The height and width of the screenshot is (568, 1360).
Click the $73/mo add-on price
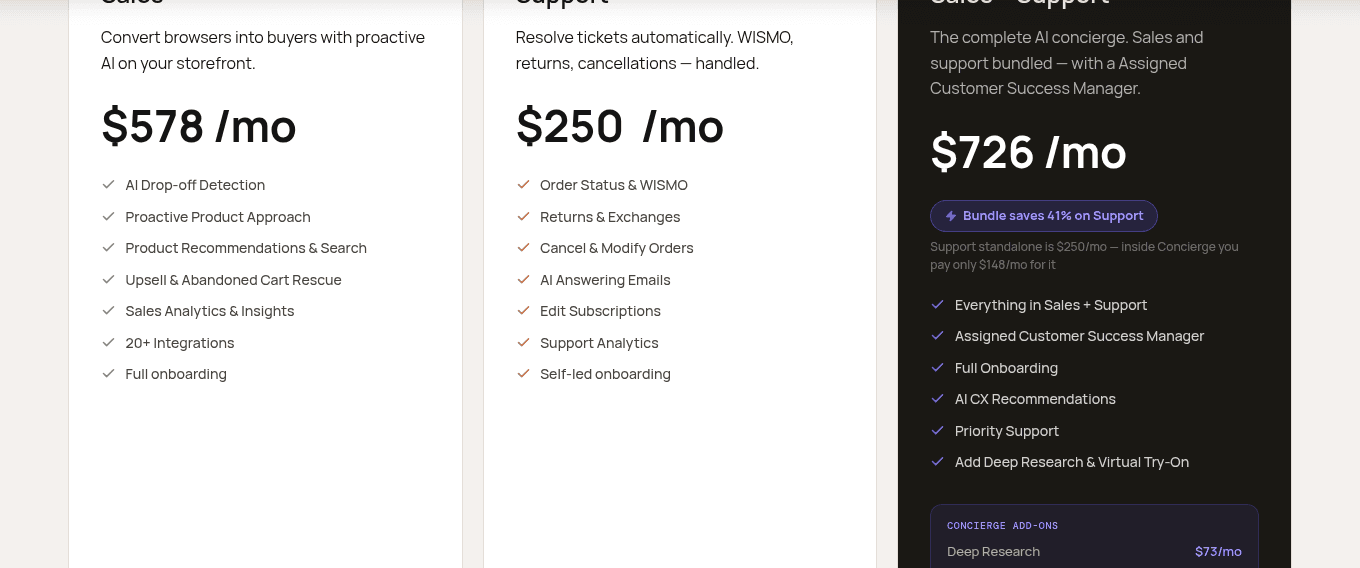coord(1218,551)
